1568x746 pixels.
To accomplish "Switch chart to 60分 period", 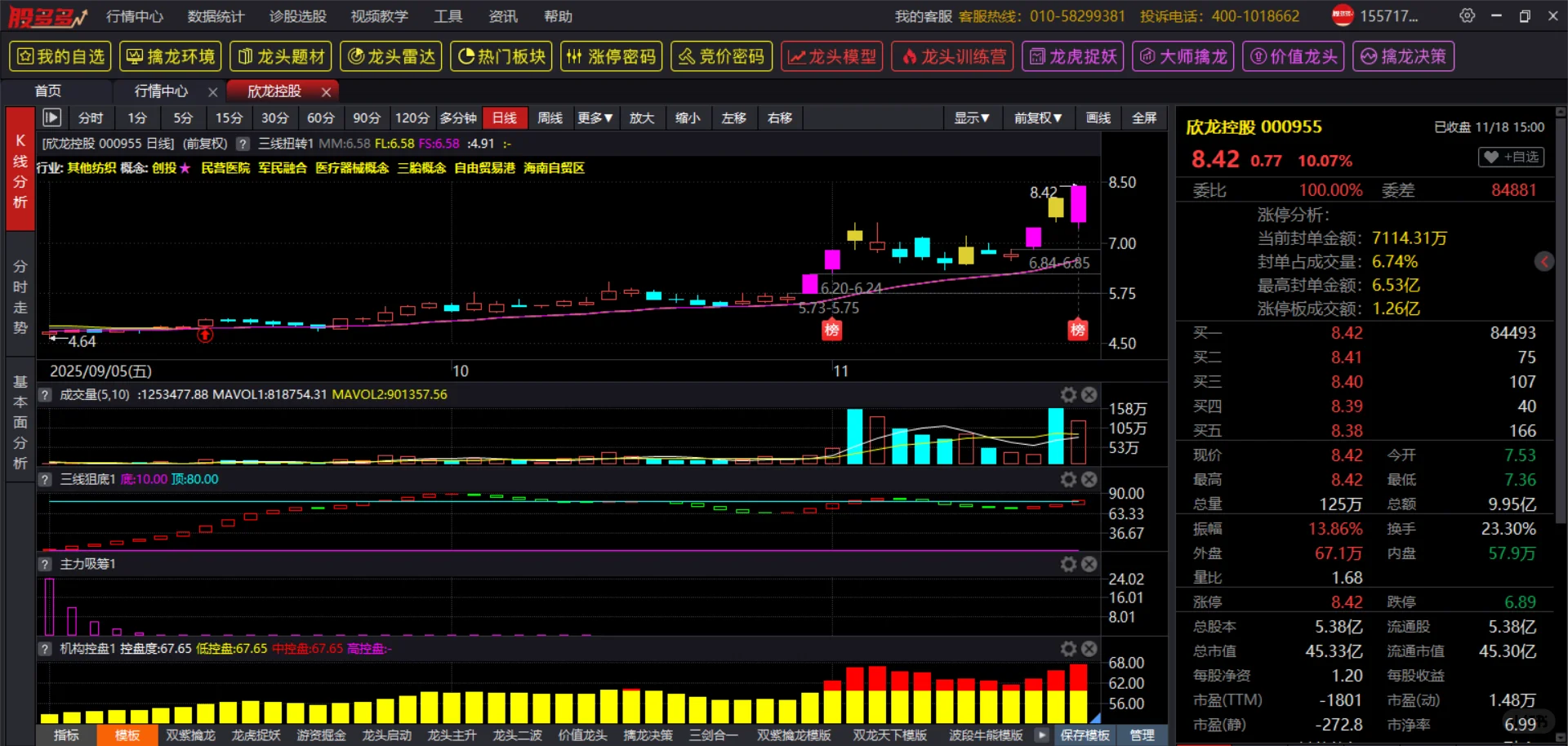I will (321, 118).
